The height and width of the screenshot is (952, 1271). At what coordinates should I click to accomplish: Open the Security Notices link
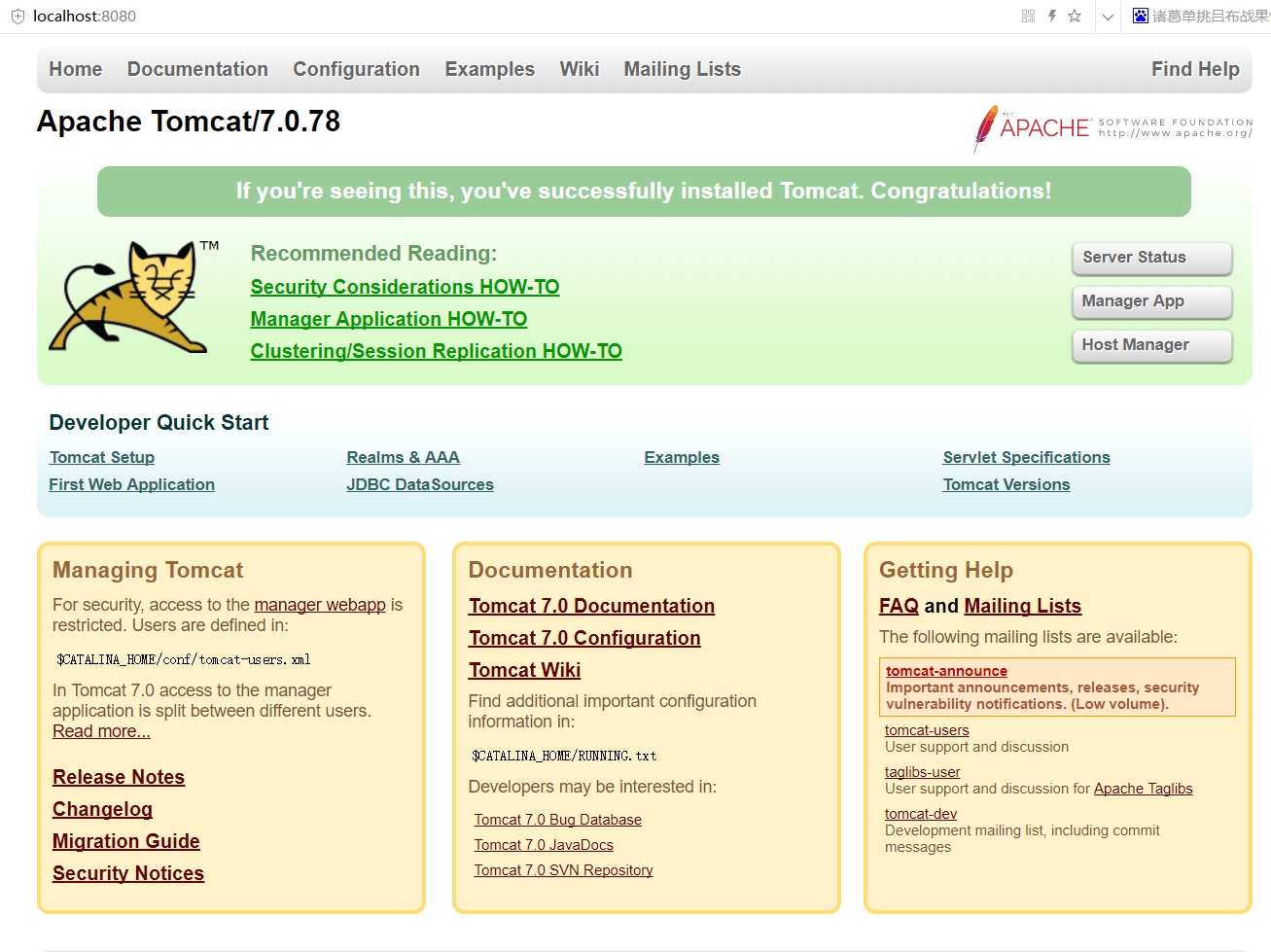point(128,873)
